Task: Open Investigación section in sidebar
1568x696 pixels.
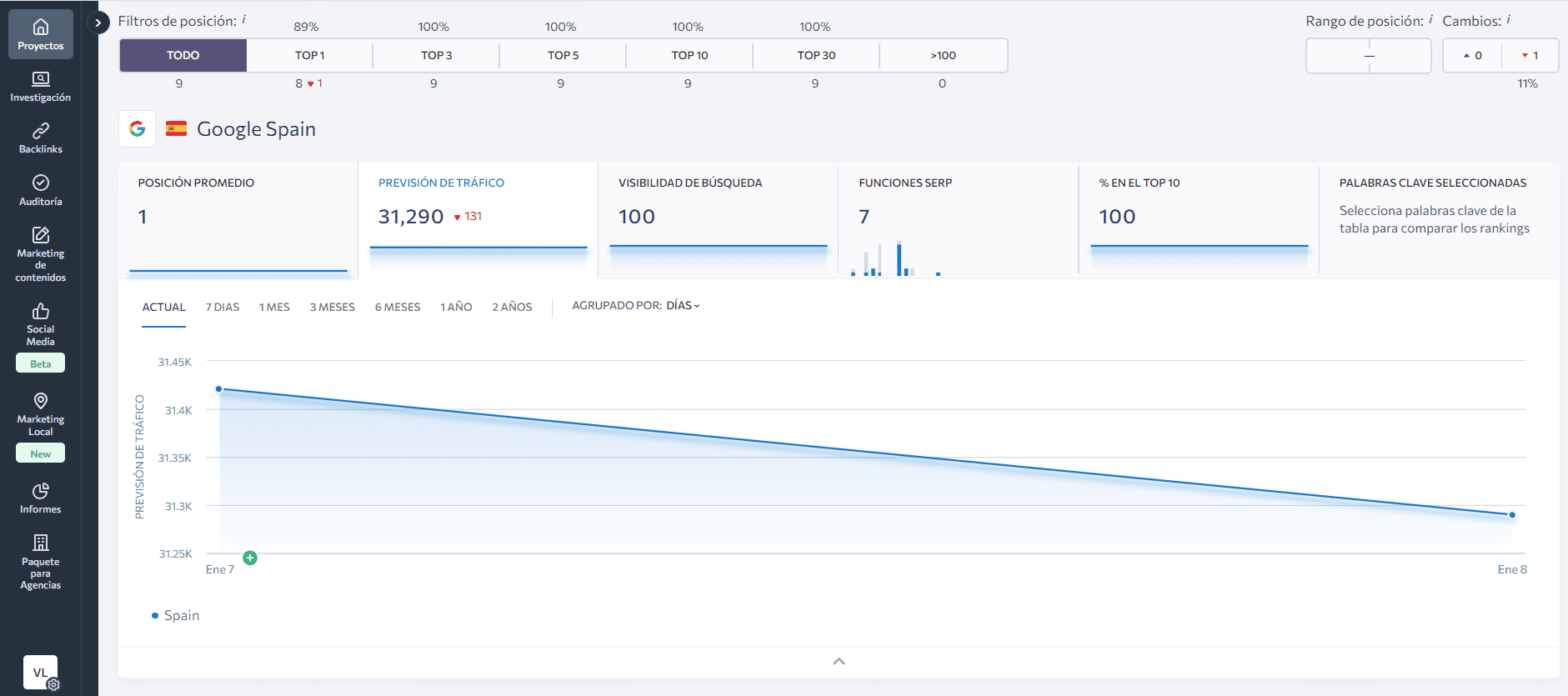Action: click(40, 87)
